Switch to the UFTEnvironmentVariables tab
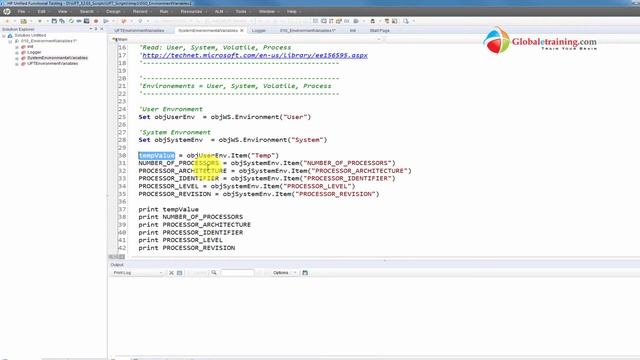The height and width of the screenshot is (360, 640). tap(139, 31)
